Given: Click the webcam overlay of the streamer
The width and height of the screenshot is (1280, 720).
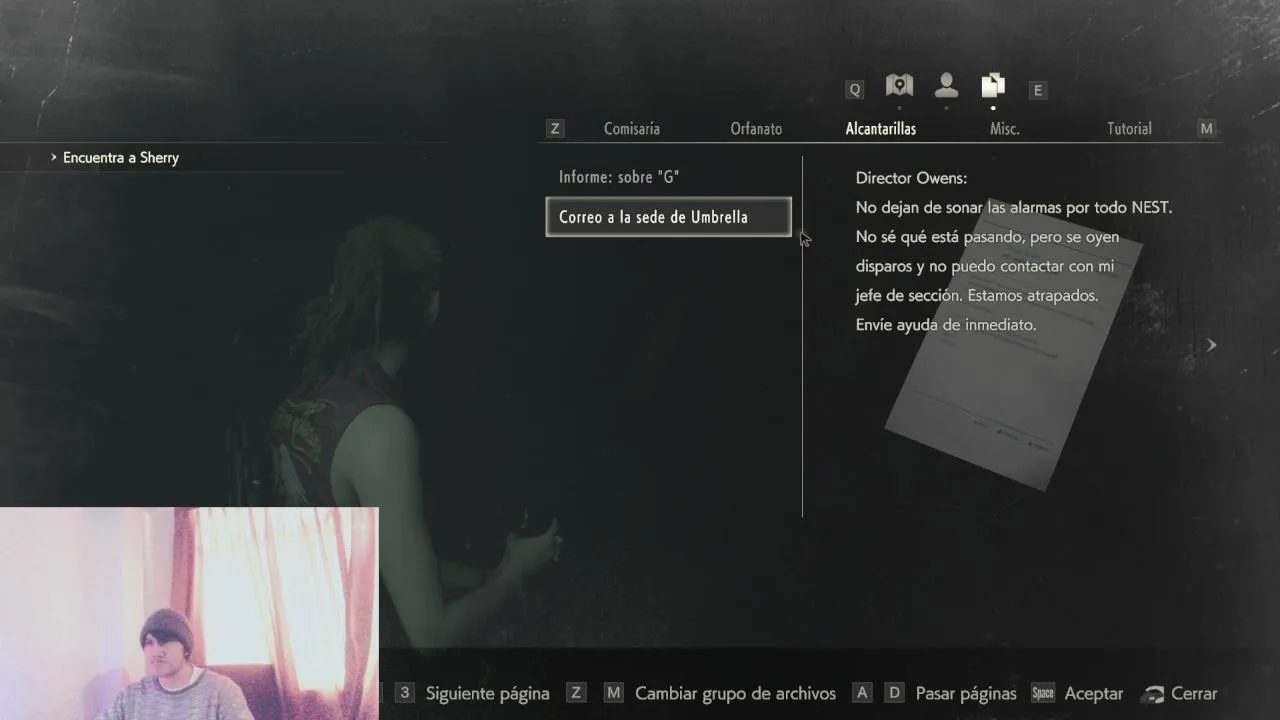Looking at the screenshot, I should pyautogui.click(x=189, y=613).
